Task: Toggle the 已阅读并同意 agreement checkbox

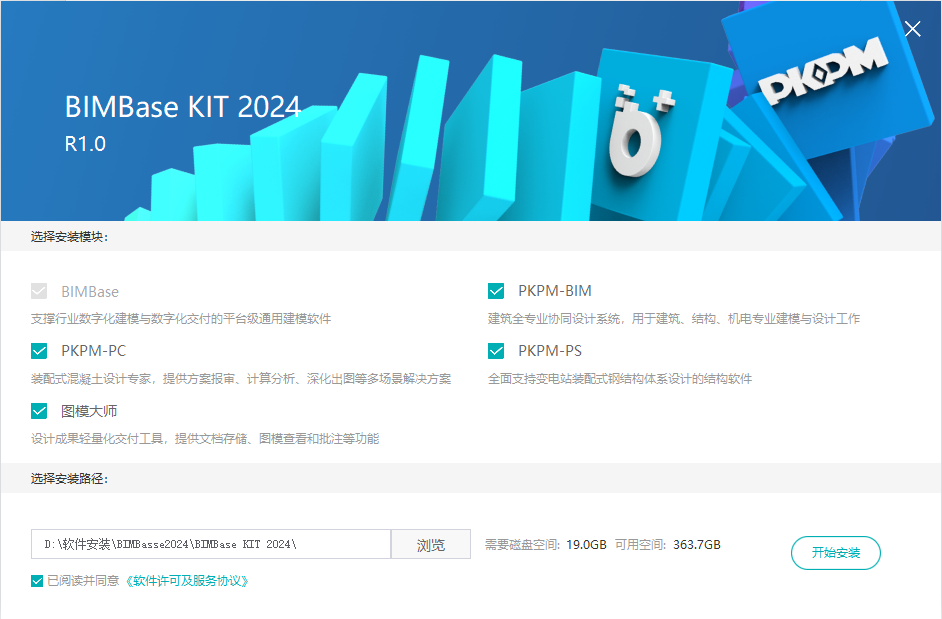Action: (37, 581)
